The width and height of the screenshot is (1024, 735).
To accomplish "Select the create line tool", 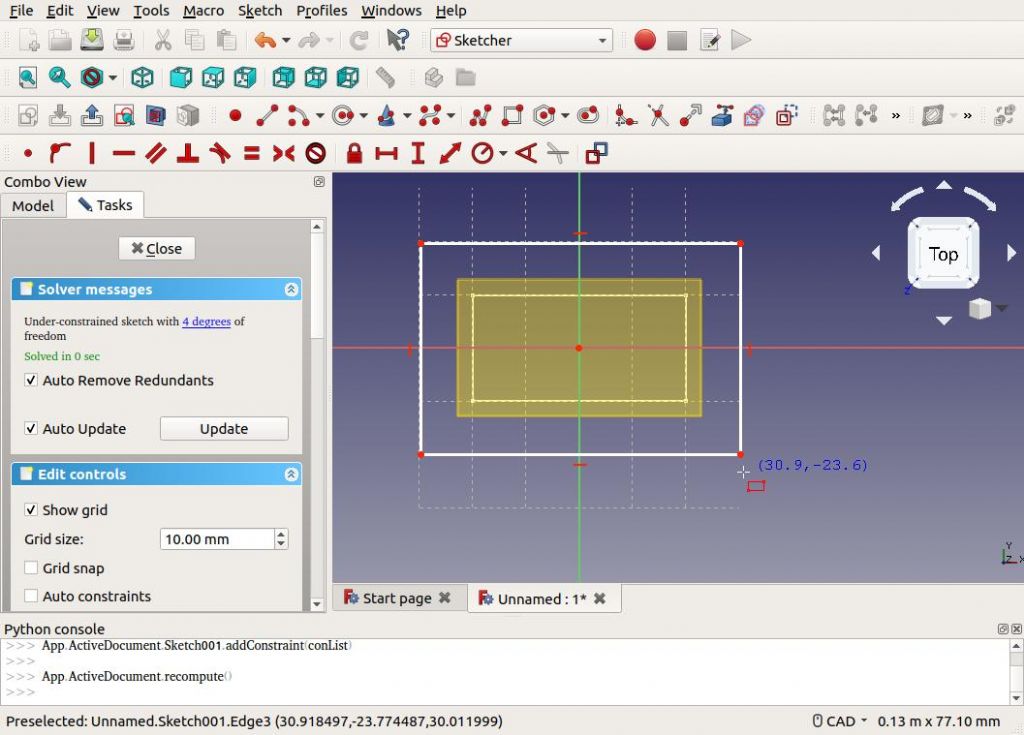I will coord(267,116).
